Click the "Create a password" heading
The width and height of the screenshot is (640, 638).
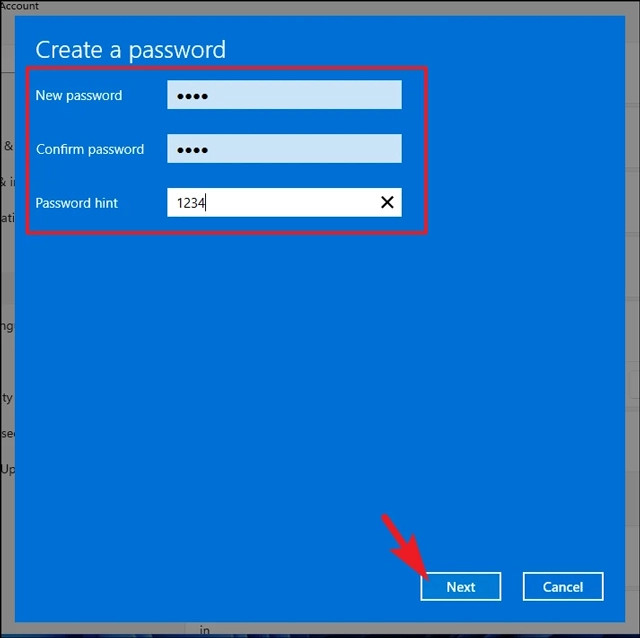pyautogui.click(x=130, y=50)
